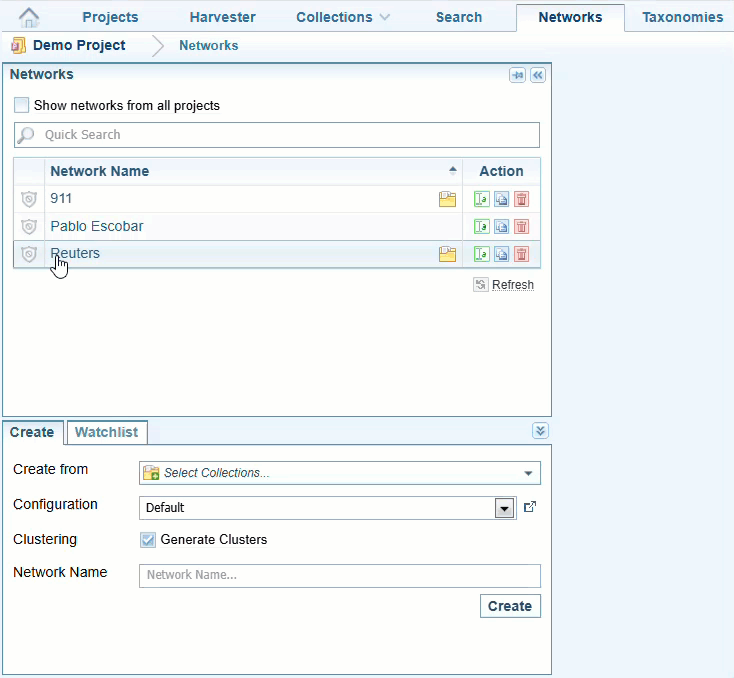The height and width of the screenshot is (678, 734).
Task: Switch to the Watchlist tab
Action: pos(108,432)
